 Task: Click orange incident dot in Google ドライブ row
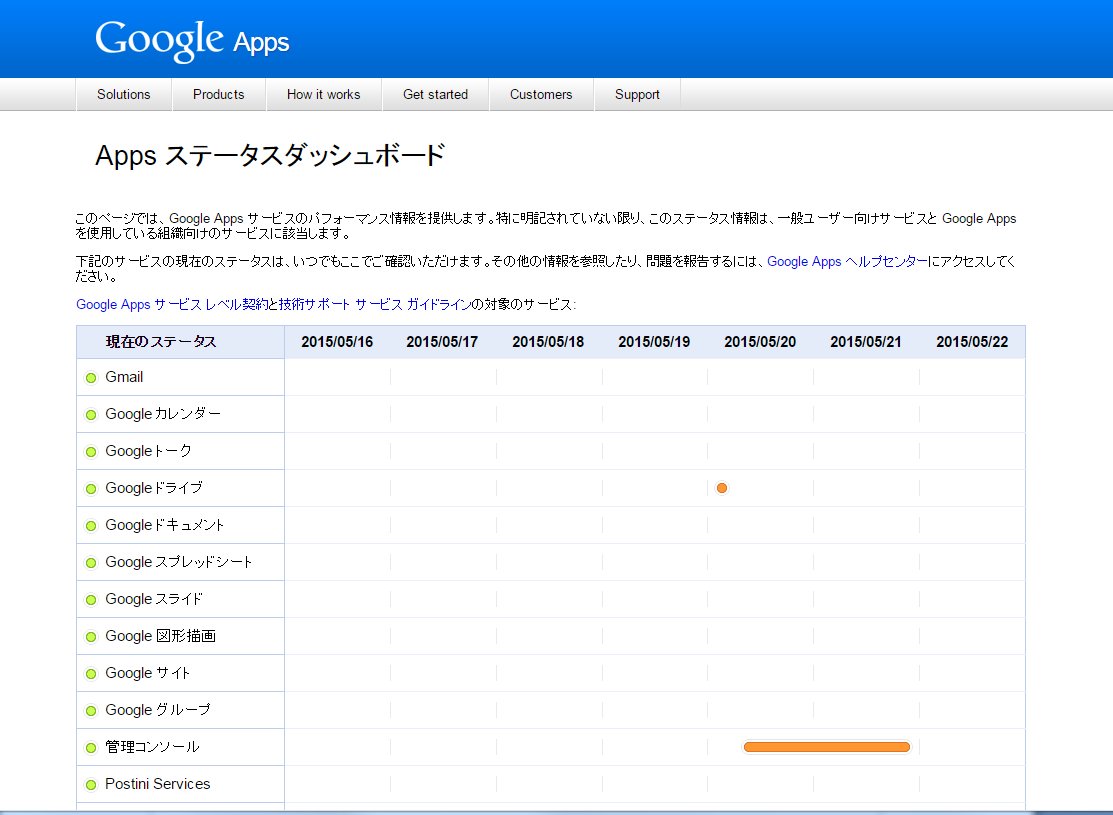(722, 488)
